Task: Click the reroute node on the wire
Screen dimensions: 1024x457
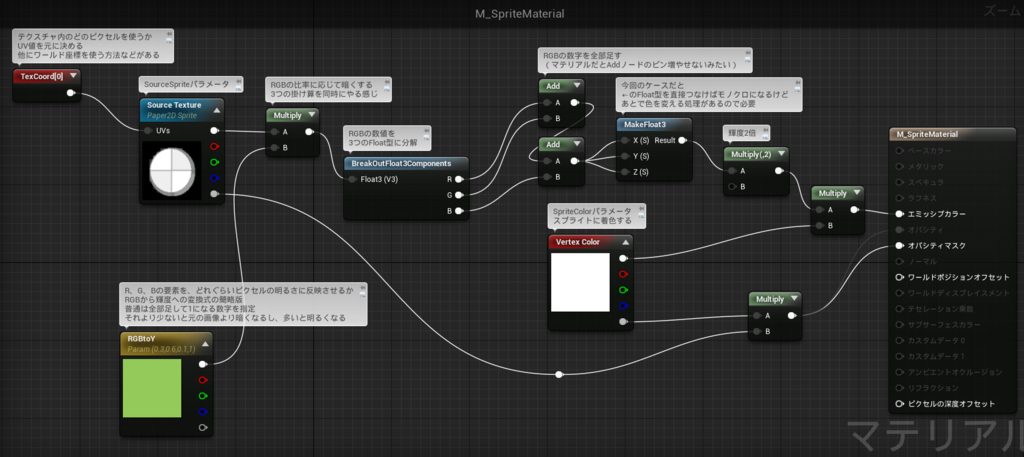Action: tap(558, 375)
